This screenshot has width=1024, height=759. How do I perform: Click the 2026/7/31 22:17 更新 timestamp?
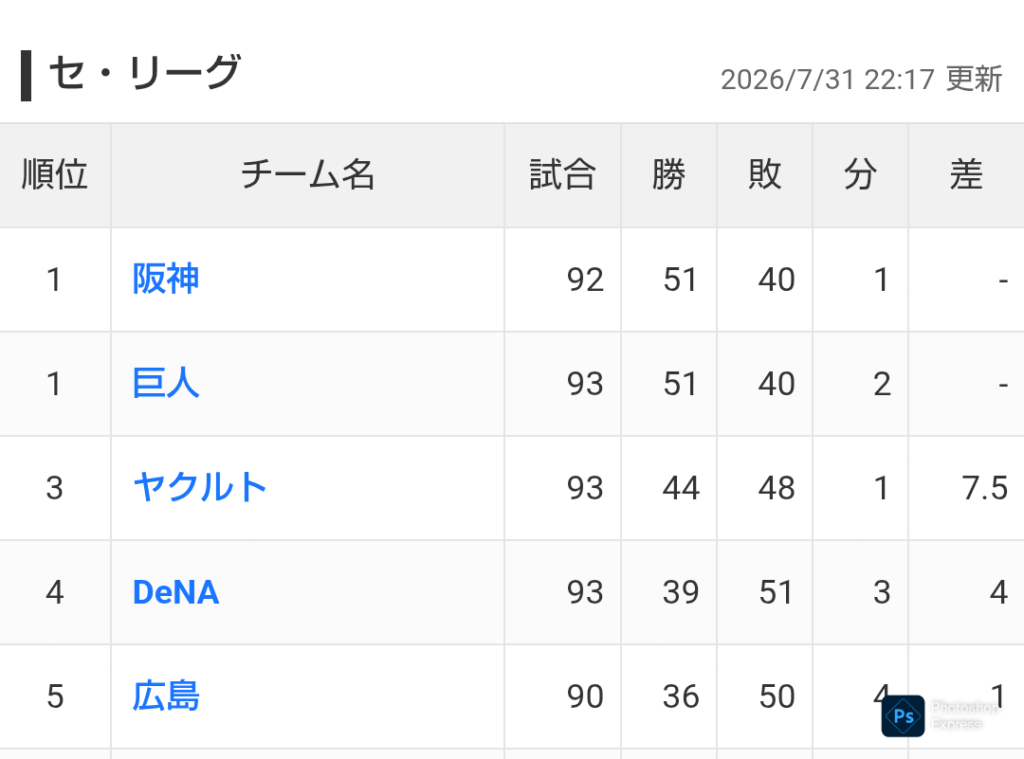pos(861,80)
